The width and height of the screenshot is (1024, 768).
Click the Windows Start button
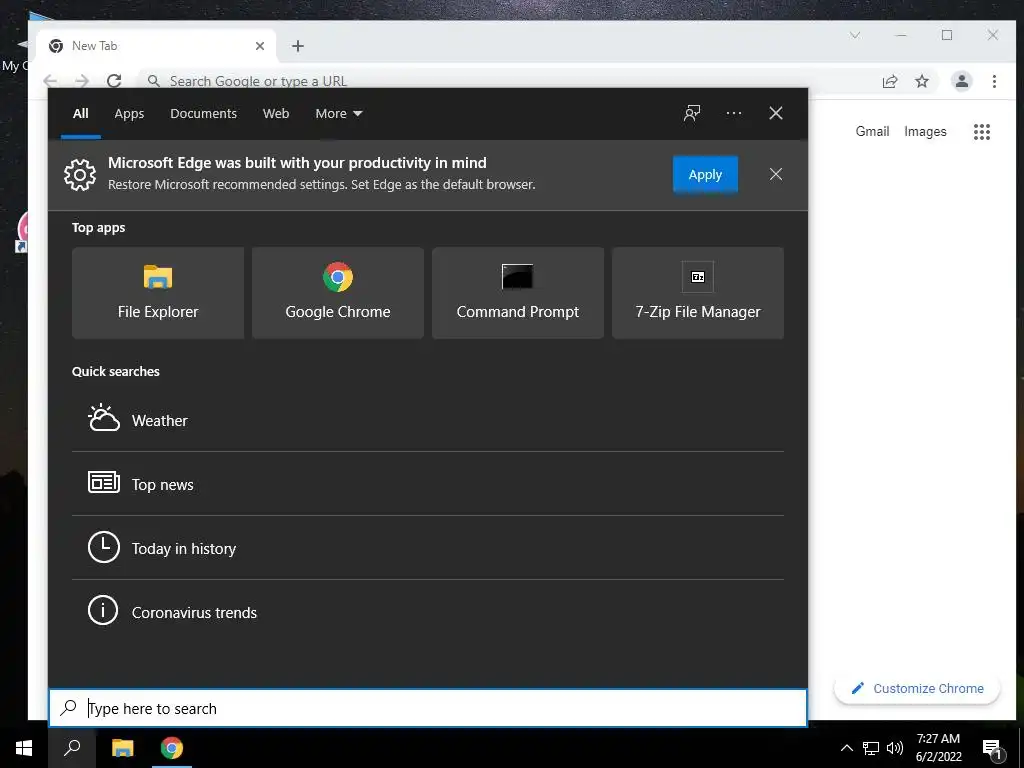click(x=24, y=748)
